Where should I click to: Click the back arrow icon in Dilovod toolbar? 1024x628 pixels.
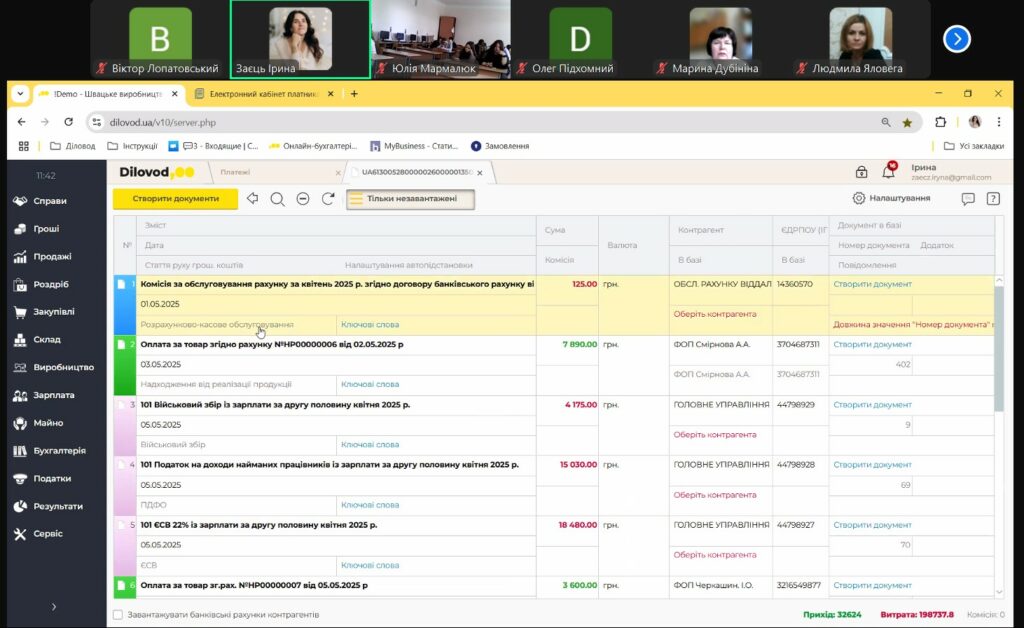tap(252, 198)
